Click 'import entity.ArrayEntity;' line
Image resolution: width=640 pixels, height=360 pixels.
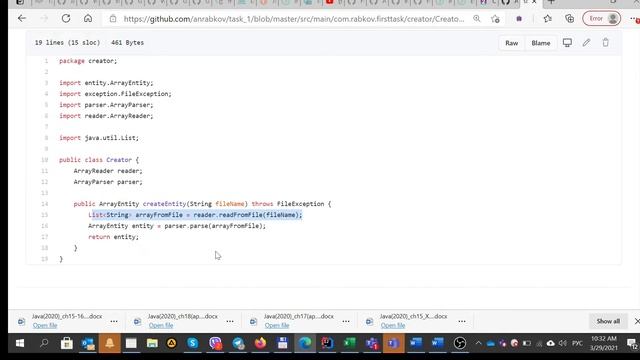[106, 83]
